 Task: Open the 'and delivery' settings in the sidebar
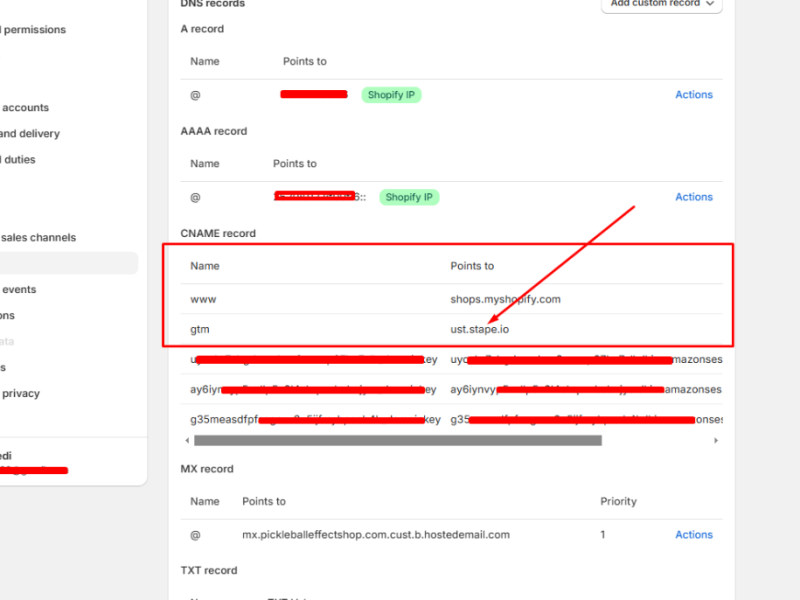30,134
